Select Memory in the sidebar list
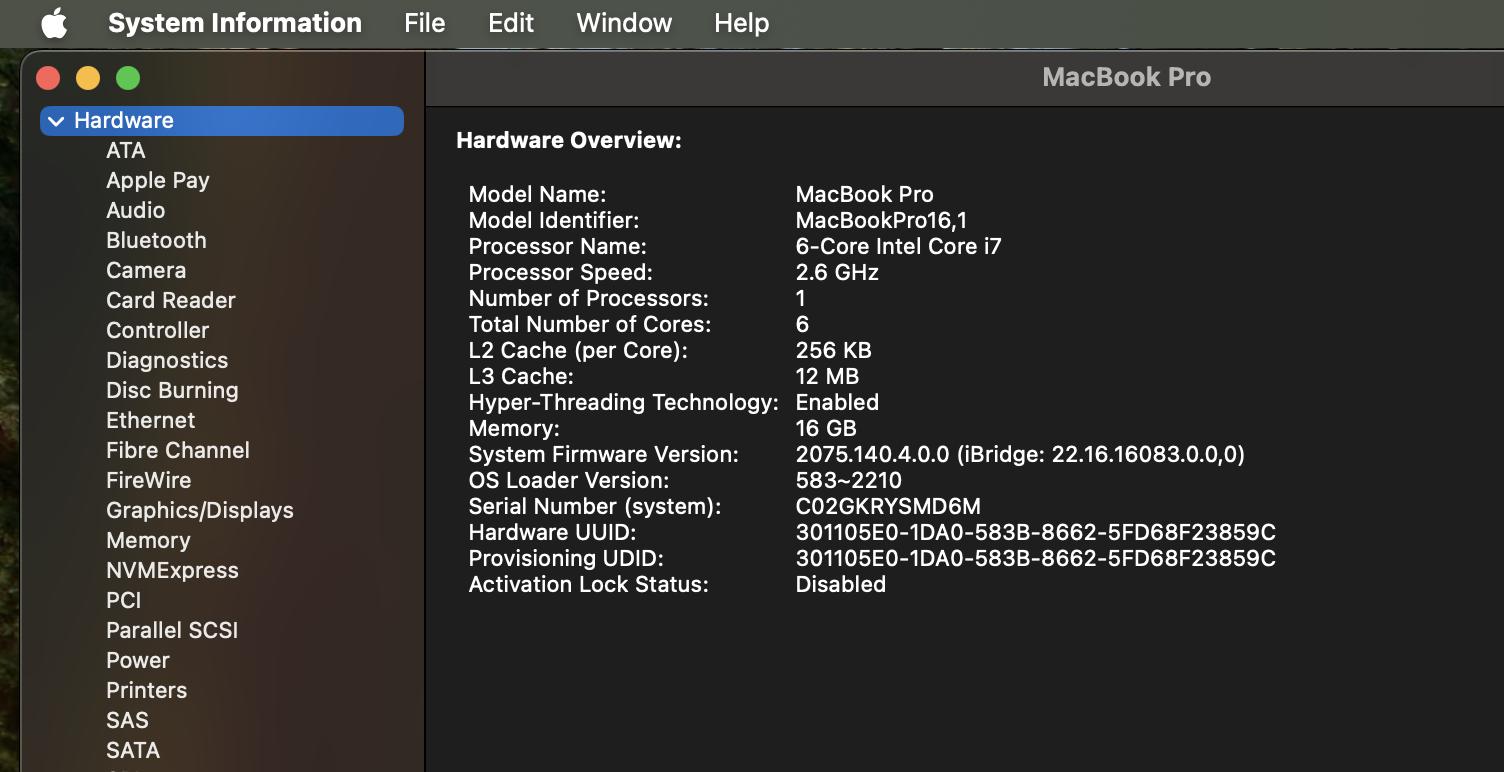Screen dimensions: 1504x772 click(x=148, y=540)
